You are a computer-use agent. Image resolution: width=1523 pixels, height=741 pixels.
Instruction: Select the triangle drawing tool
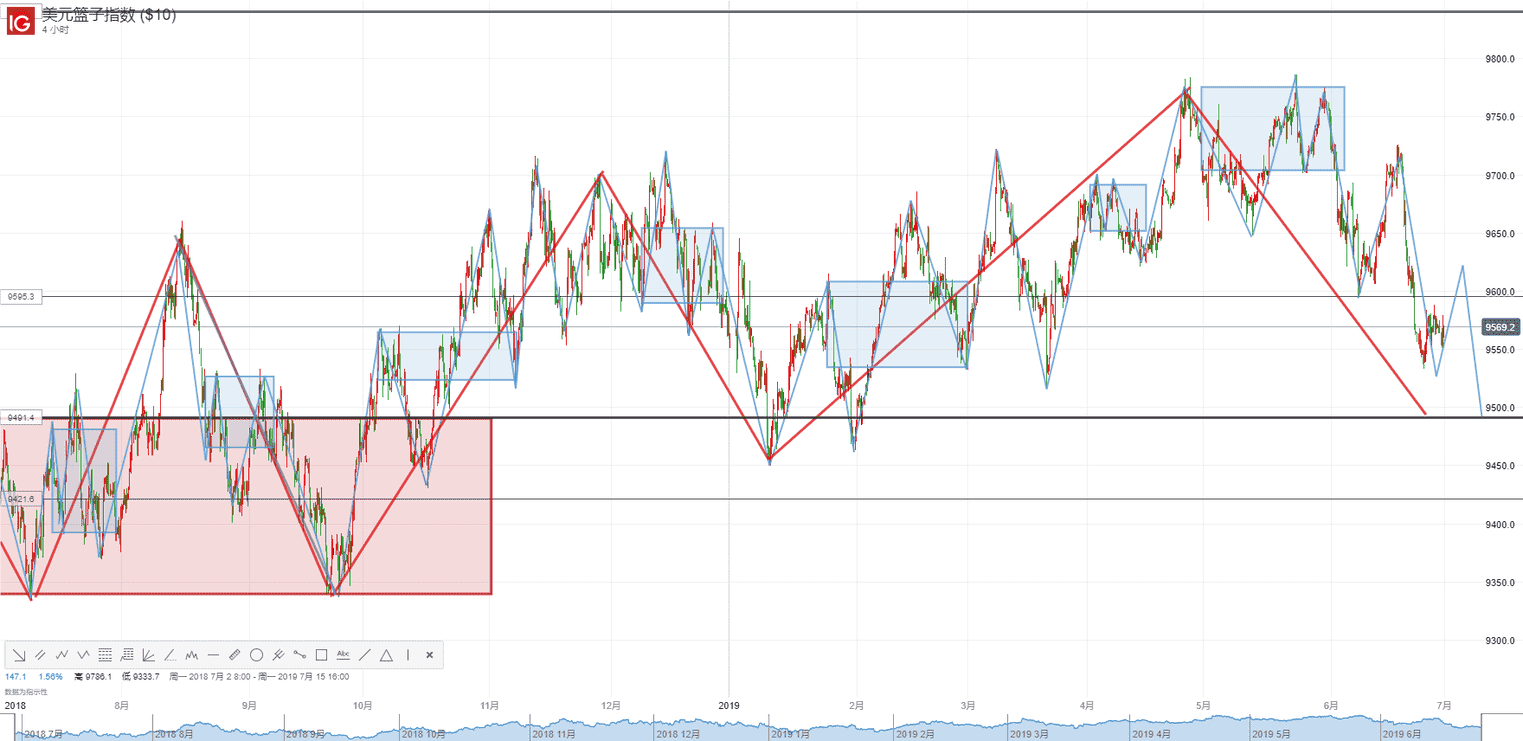(x=386, y=655)
